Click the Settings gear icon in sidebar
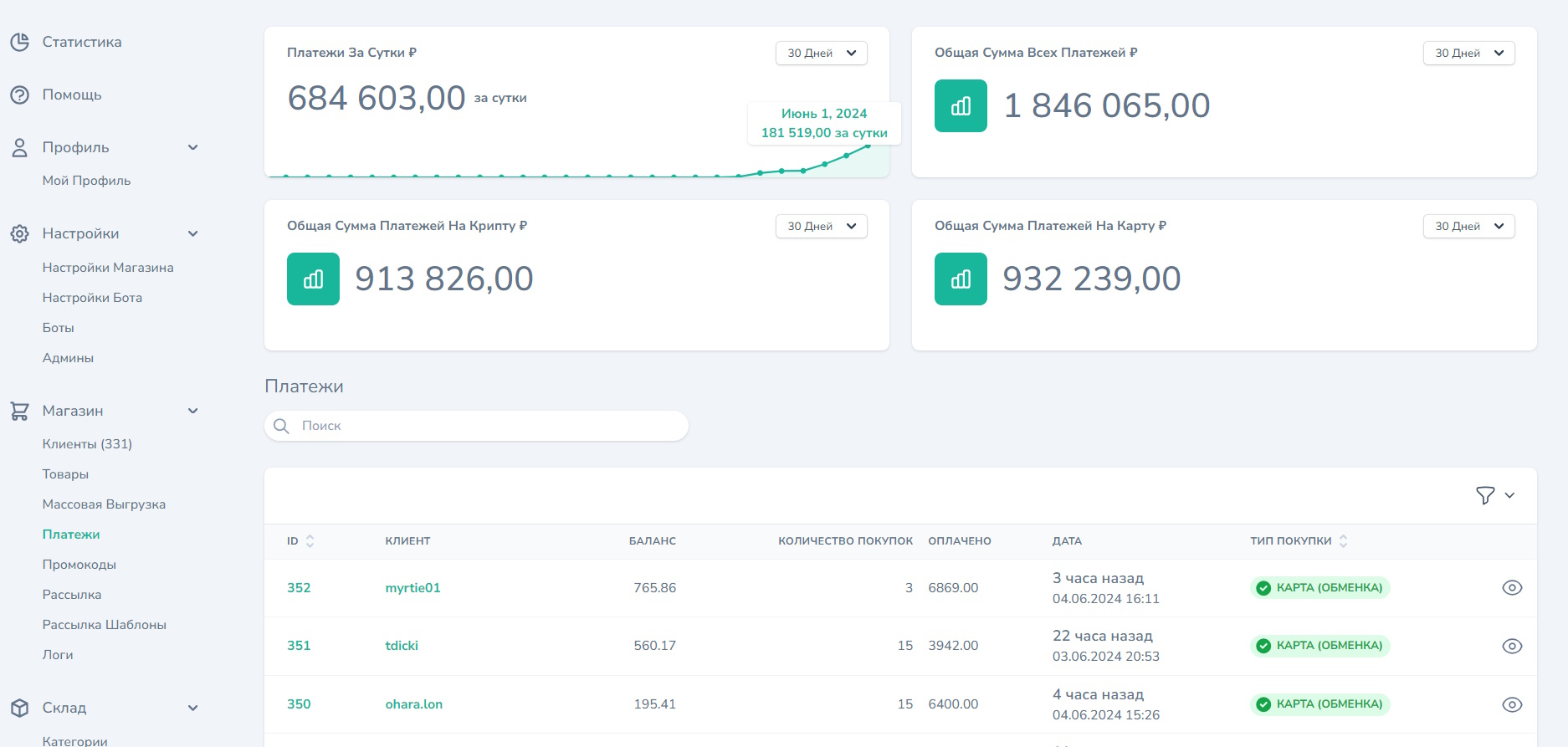The width and height of the screenshot is (1568, 747). coord(19,233)
